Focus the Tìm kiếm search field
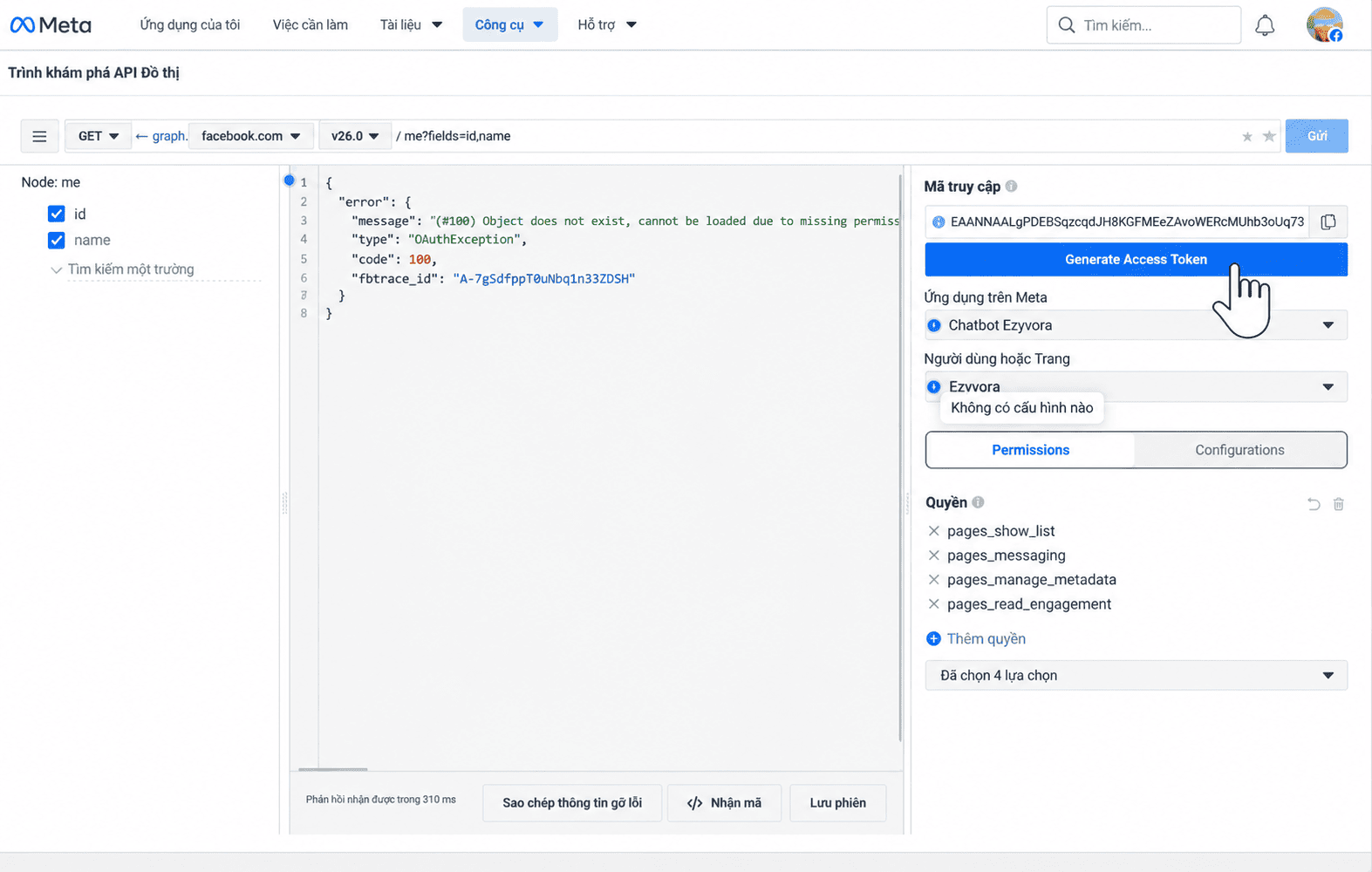The width and height of the screenshot is (1372, 872). coord(1143,25)
